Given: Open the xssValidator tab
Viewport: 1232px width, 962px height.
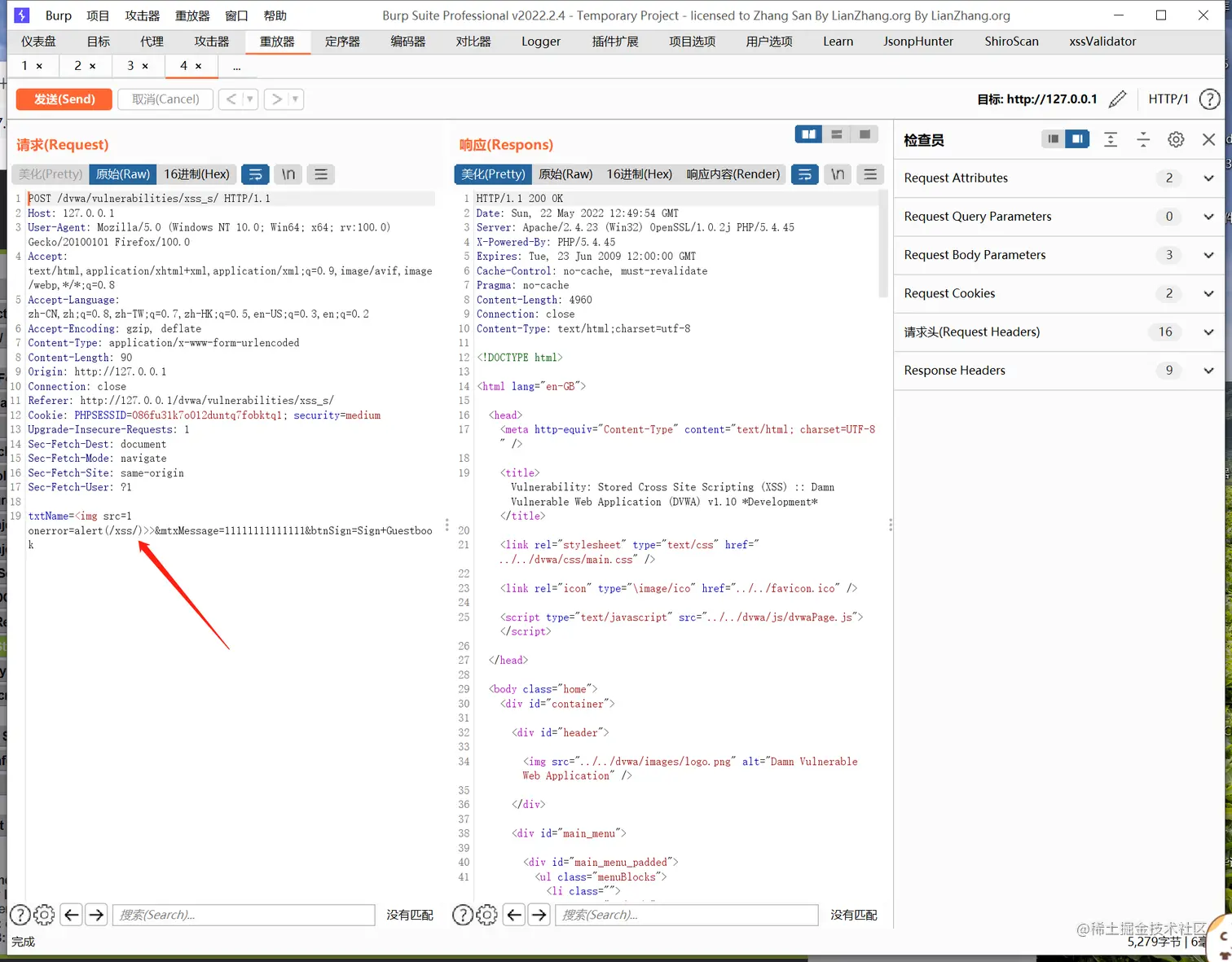Looking at the screenshot, I should 1102,42.
